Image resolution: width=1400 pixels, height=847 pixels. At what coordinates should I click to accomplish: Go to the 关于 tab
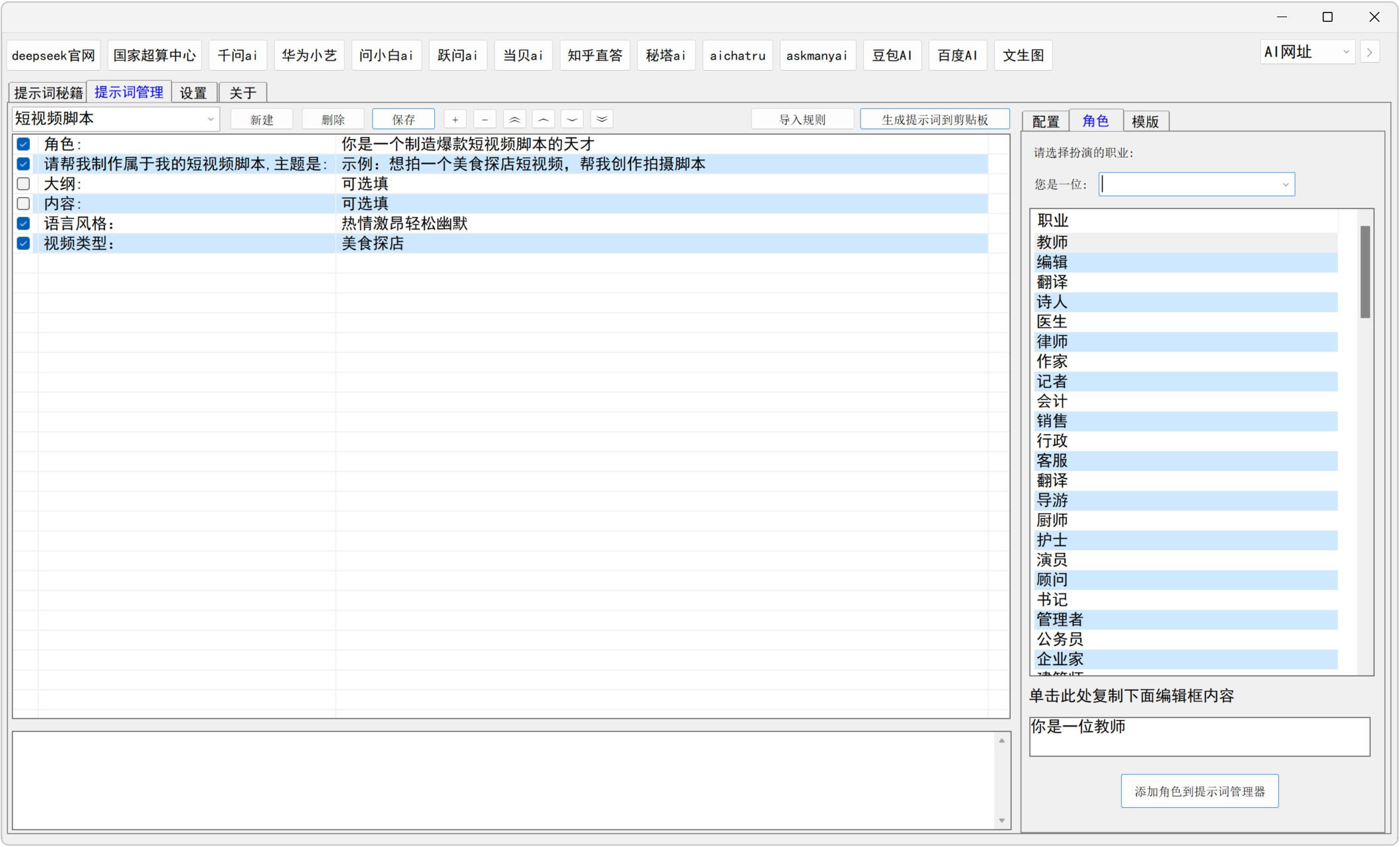click(243, 93)
